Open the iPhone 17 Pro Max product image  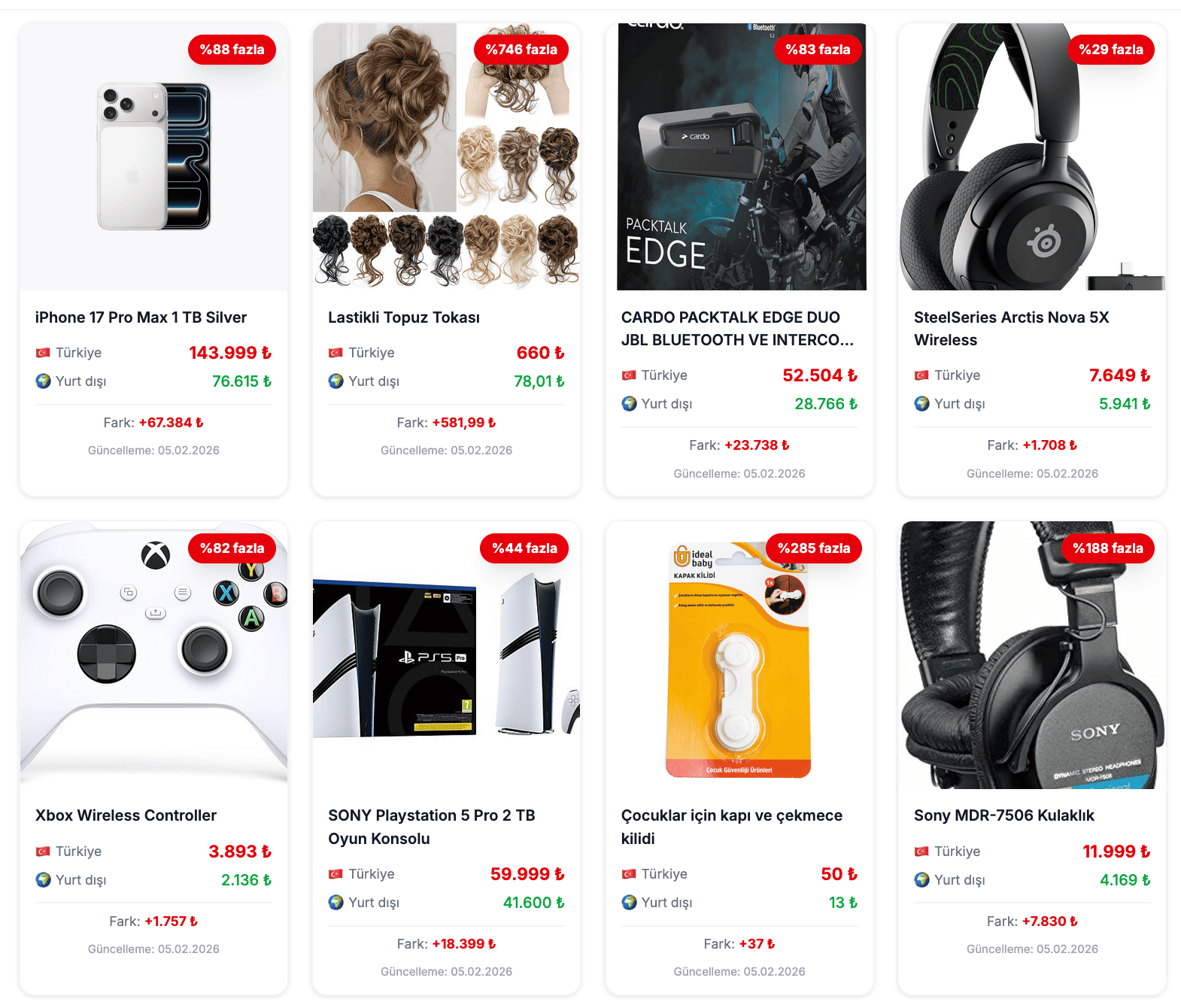click(x=153, y=156)
